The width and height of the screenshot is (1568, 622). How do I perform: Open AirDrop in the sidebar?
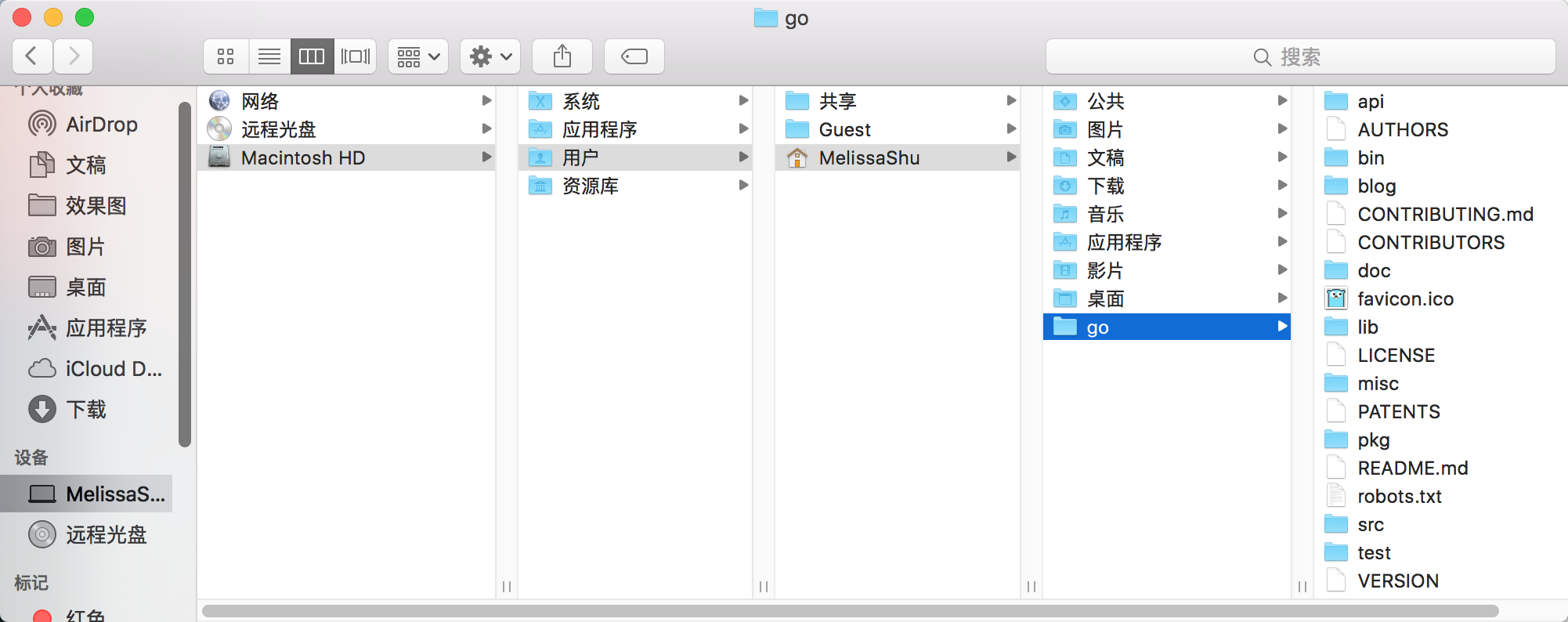(x=86, y=124)
